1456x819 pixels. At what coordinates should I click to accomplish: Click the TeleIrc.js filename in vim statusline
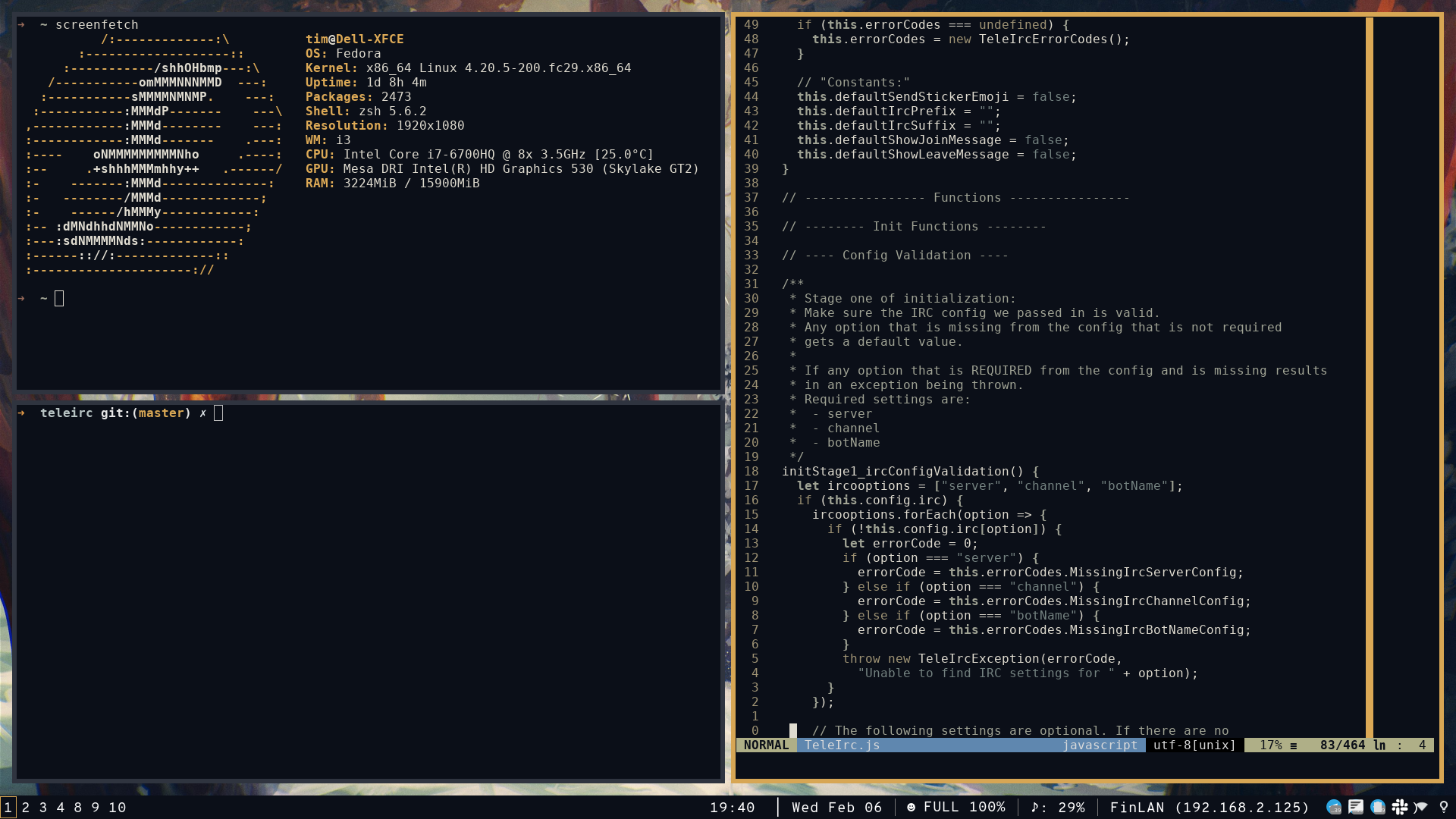[x=842, y=745]
